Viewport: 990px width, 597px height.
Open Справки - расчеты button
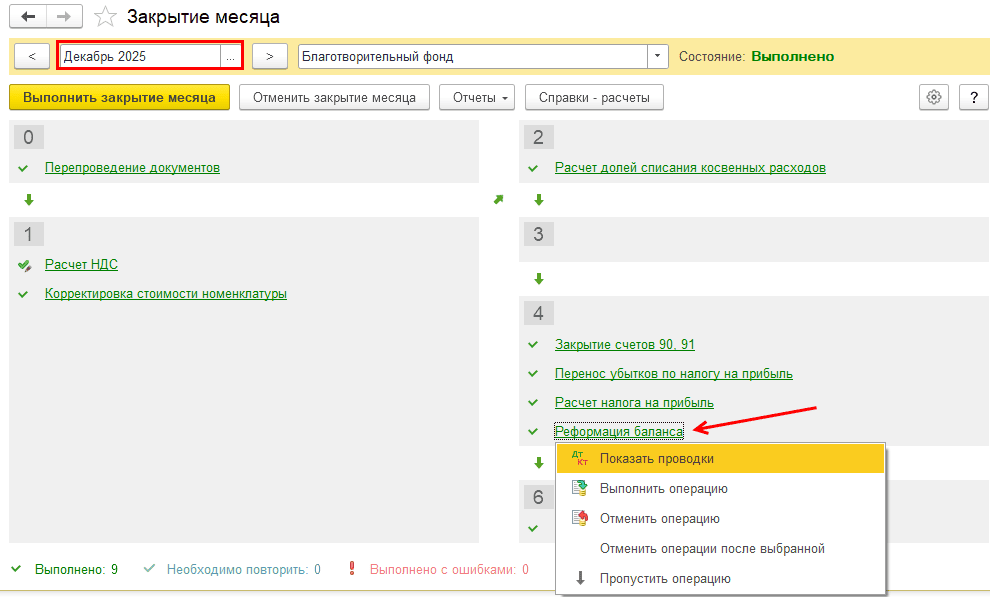click(x=594, y=97)
